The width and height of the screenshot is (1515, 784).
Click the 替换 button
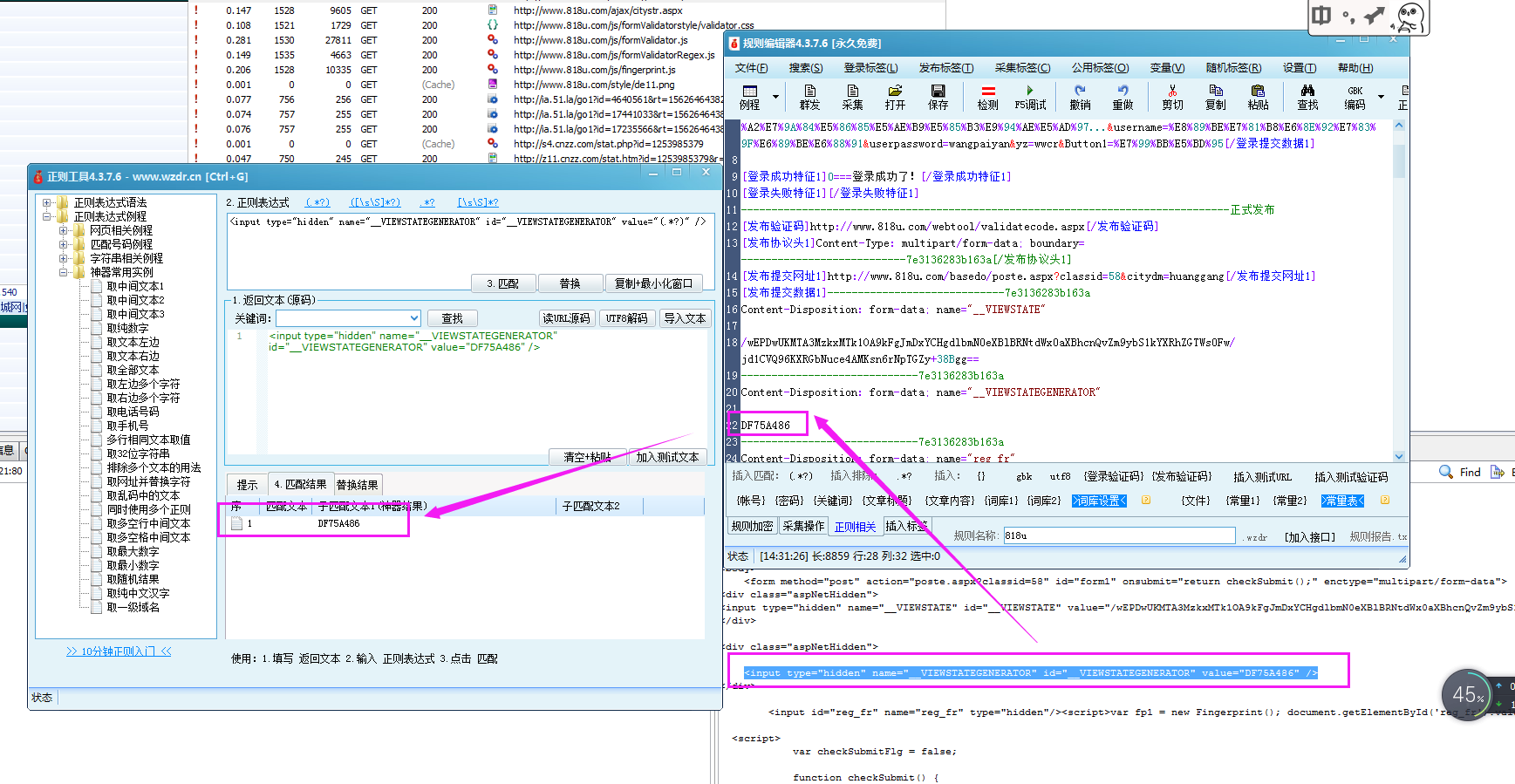(x=570, y=283)
